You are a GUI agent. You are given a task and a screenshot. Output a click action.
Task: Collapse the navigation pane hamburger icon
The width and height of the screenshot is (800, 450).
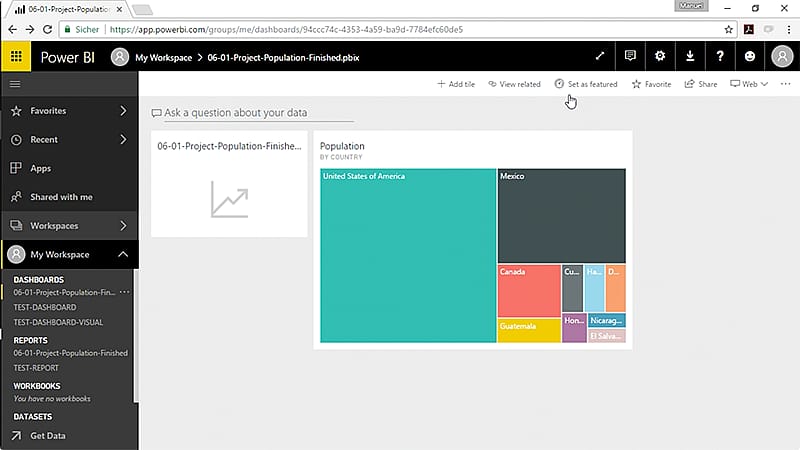(15, 84)
